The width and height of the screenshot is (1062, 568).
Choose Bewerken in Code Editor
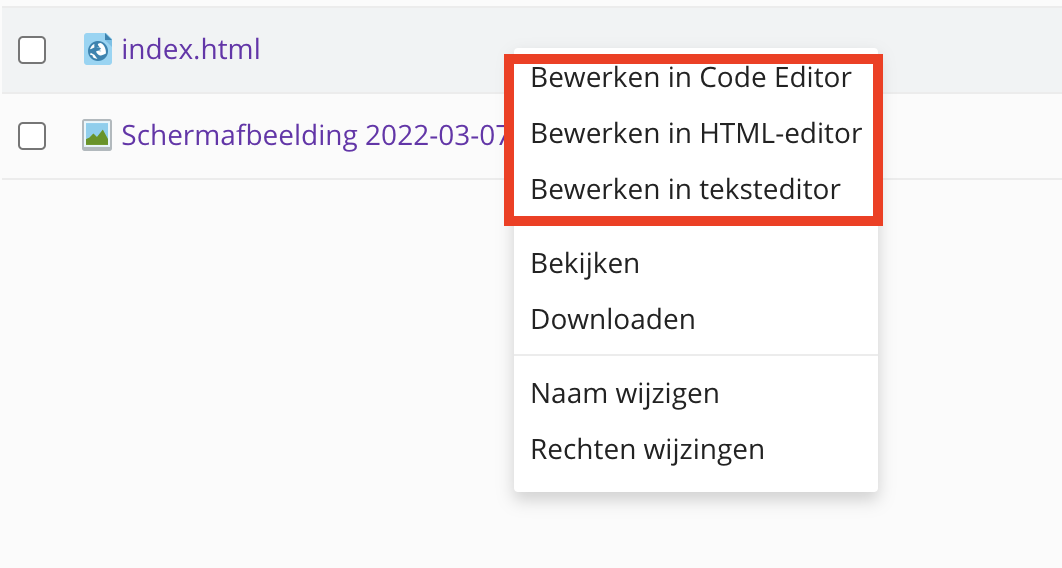coord(691,78)
